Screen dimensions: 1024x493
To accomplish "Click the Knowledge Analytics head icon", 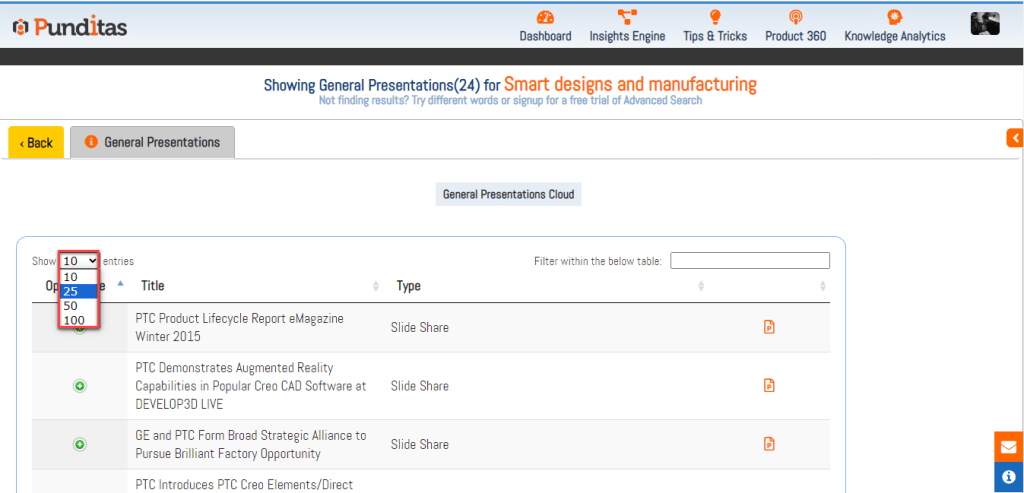I will tap(894, 17).
